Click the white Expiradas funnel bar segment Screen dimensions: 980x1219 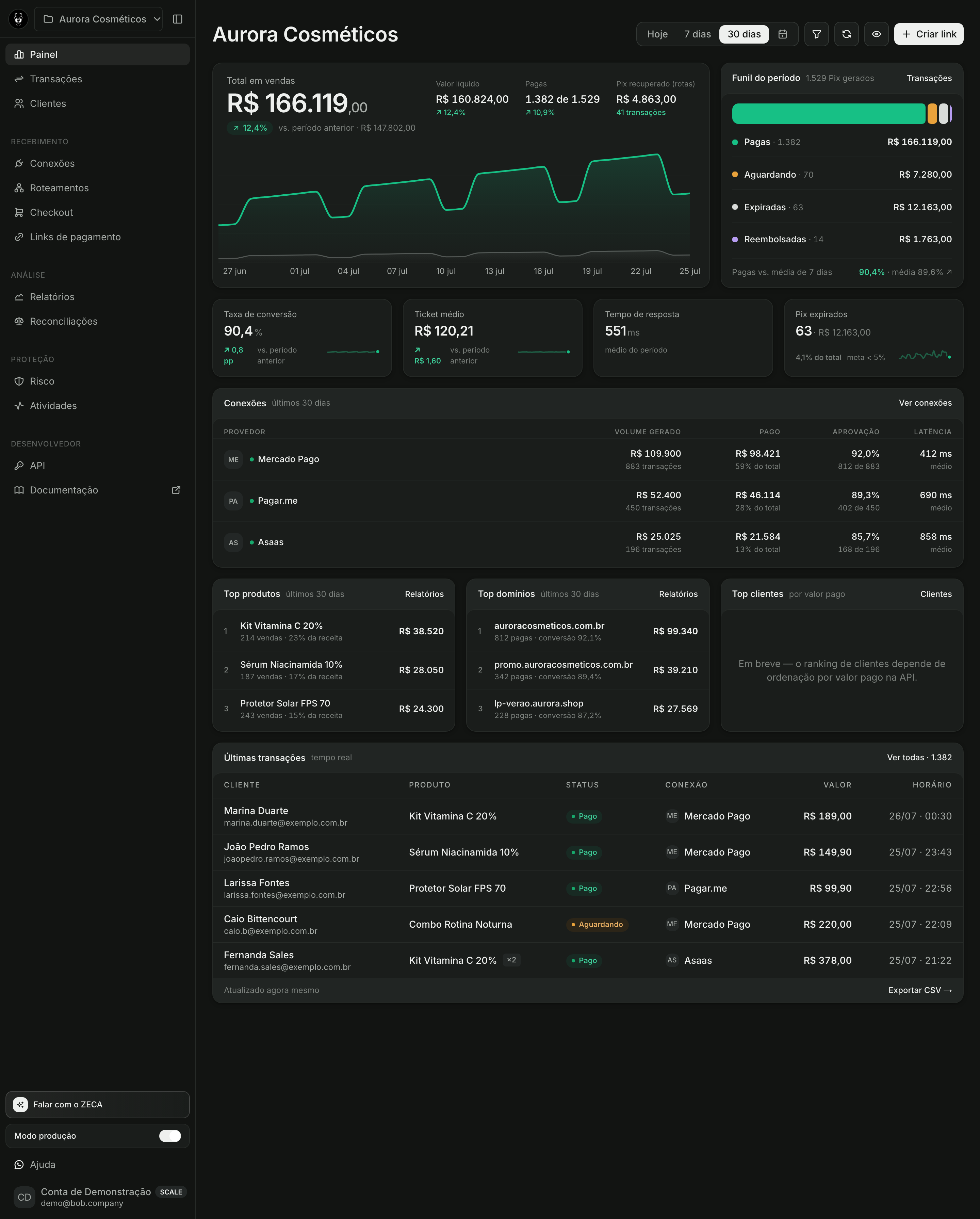(943, 114)
